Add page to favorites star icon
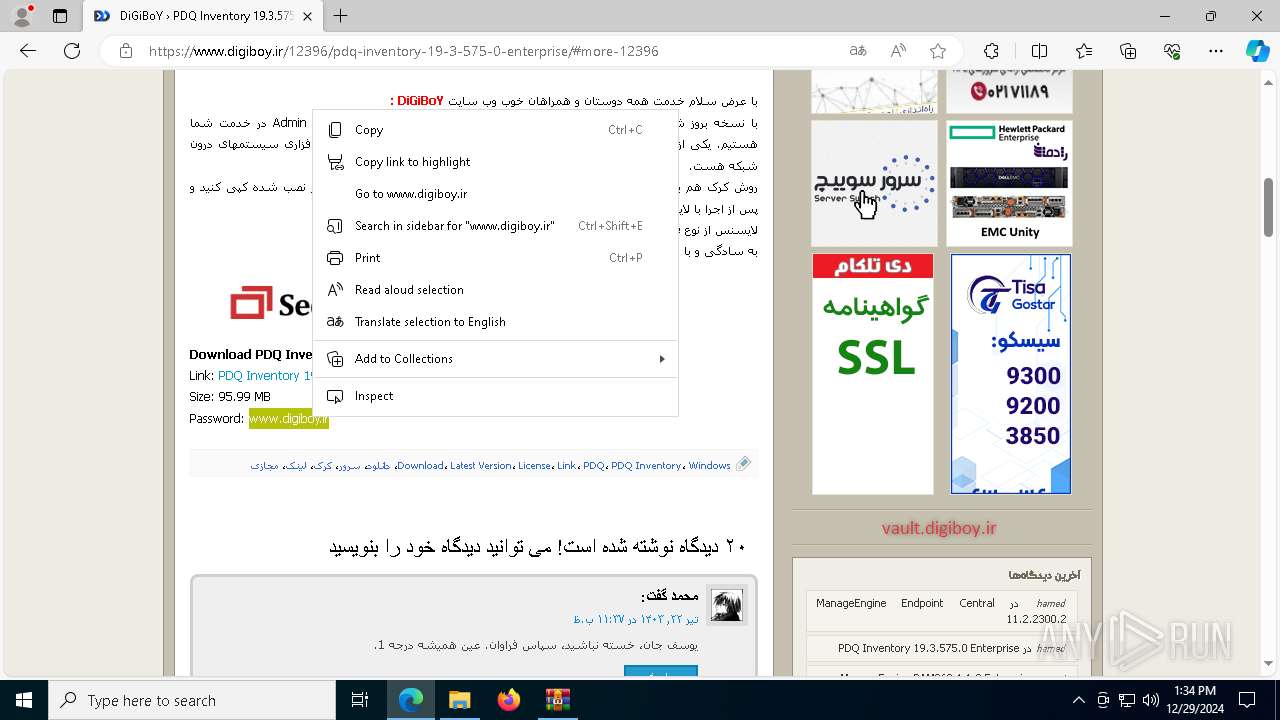The width and height of the screenshot is (1280, 720). [x=937, y=51]
